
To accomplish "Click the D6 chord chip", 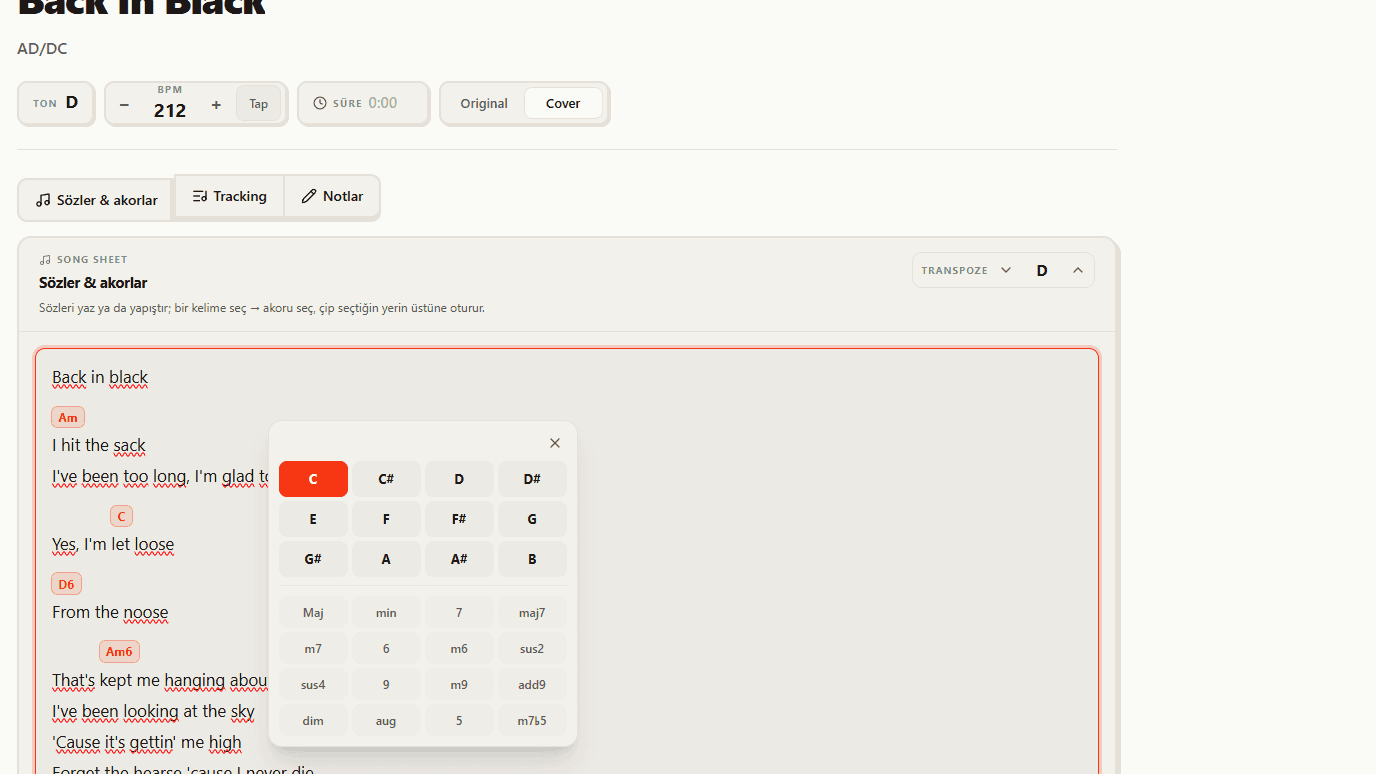I will 66,584.
